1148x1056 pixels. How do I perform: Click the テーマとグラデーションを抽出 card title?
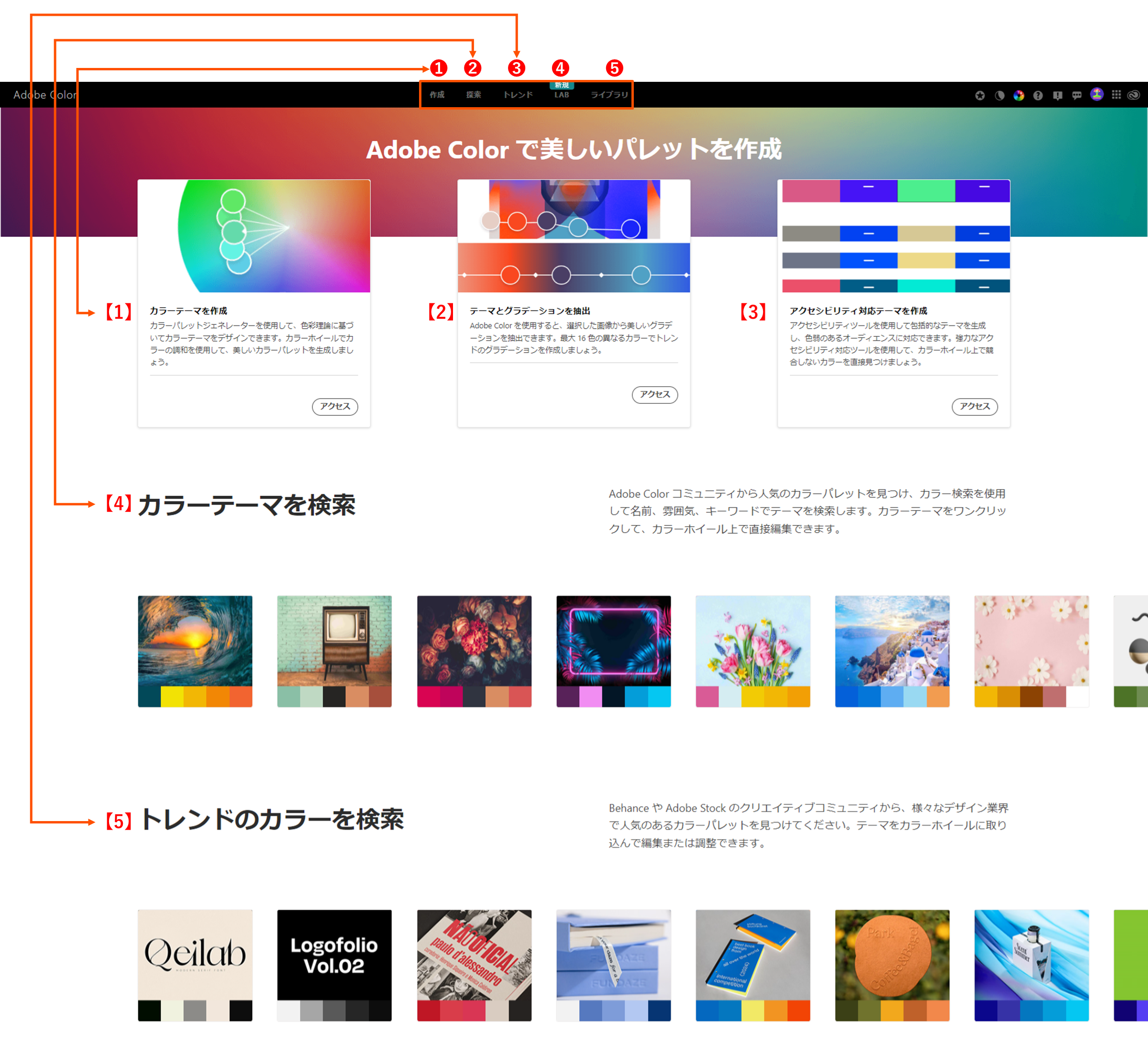pos(530,311)
